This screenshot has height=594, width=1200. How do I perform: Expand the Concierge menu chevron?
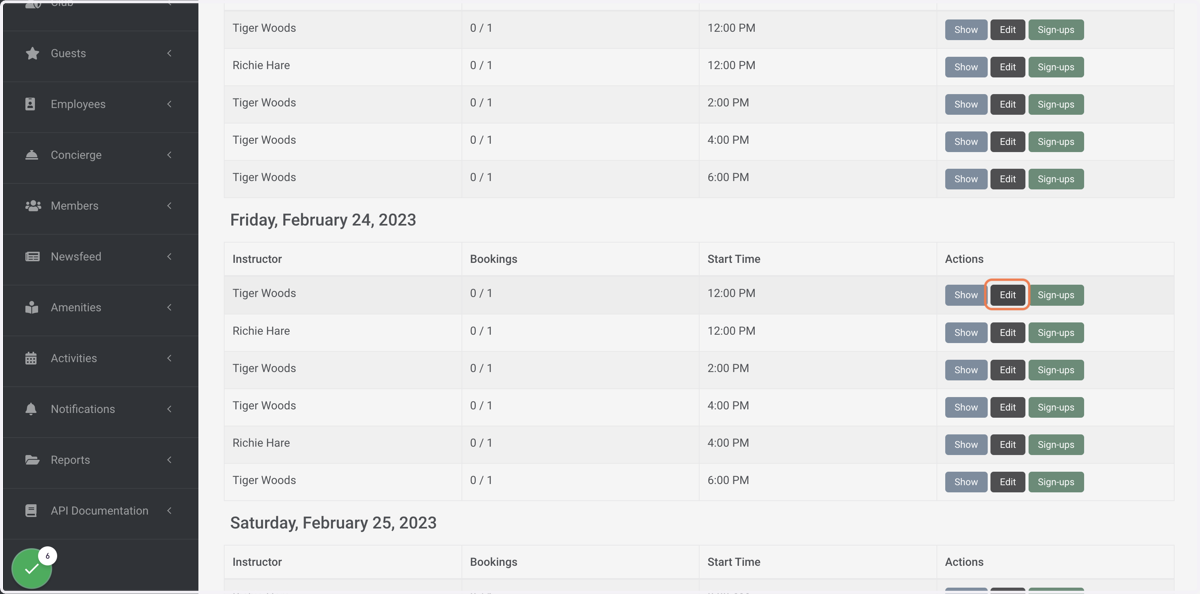169,155
